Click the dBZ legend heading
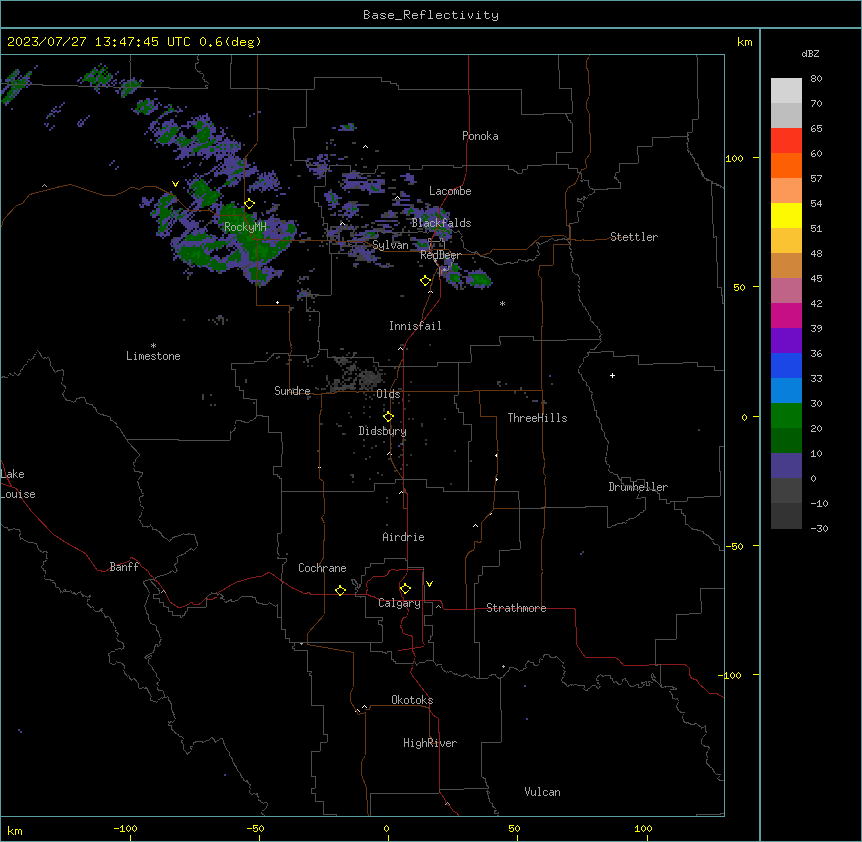This screenshot has width=862, height=842. click(810, 53)
